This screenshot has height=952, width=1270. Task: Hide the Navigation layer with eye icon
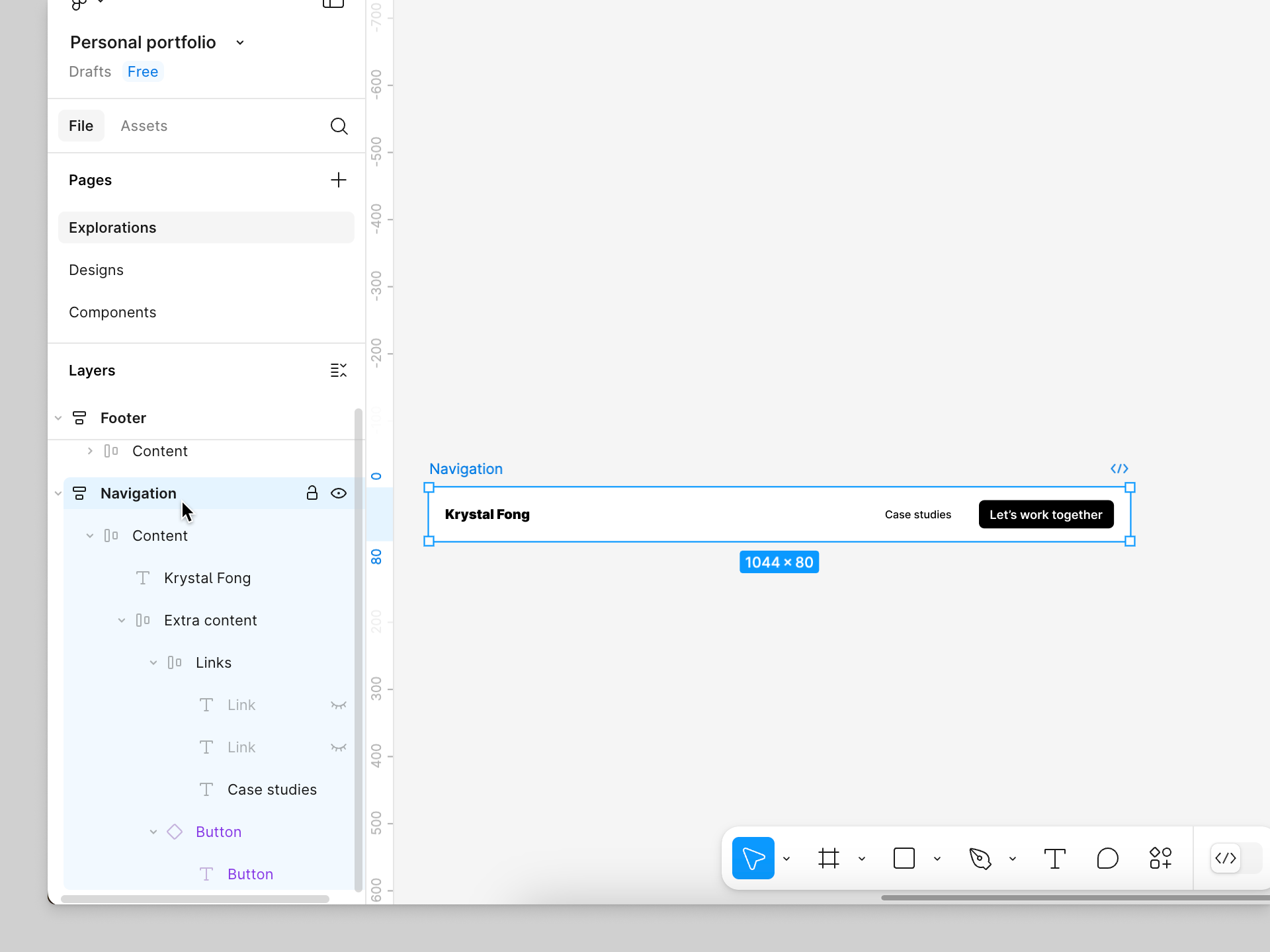coord(339,493)
